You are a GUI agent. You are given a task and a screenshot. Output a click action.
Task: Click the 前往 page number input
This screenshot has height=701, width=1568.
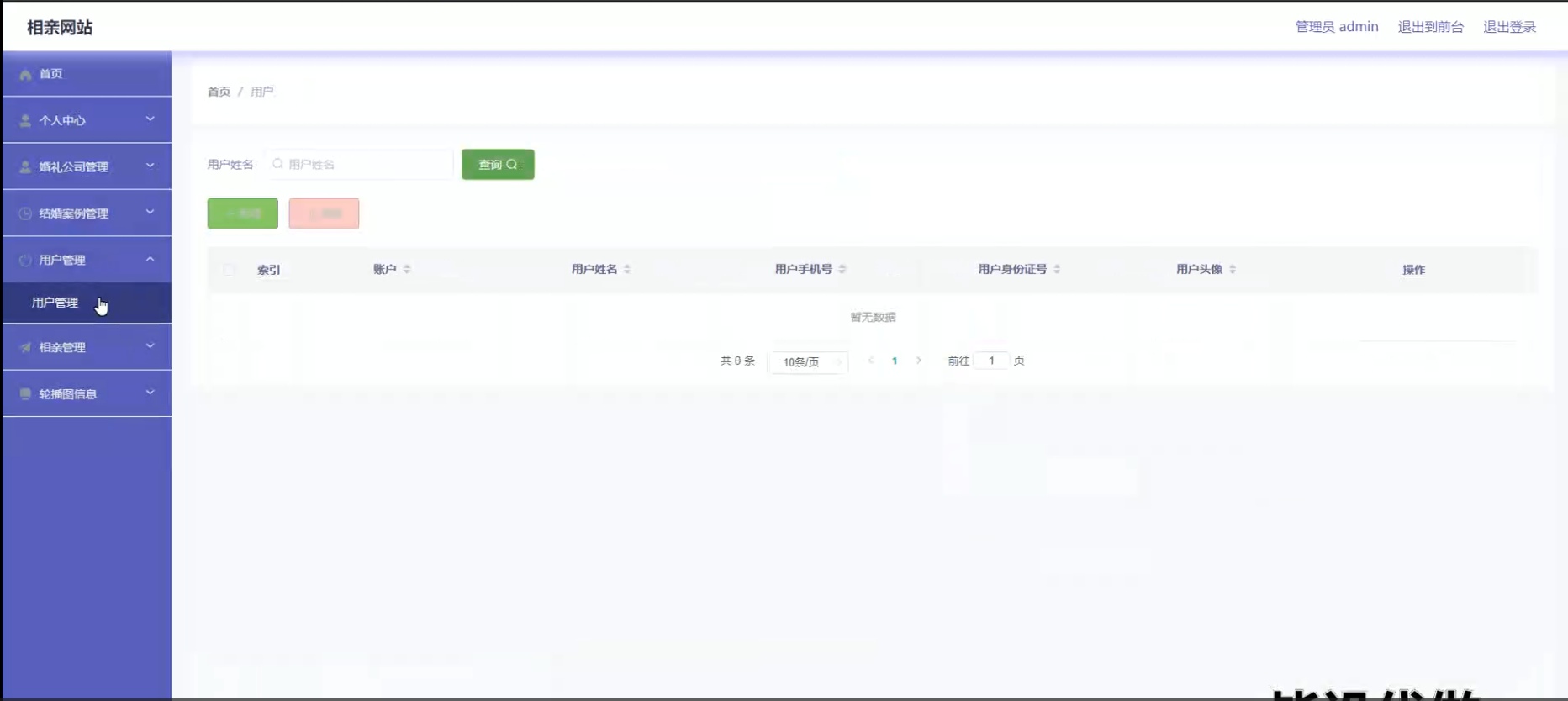coord(991,361)
